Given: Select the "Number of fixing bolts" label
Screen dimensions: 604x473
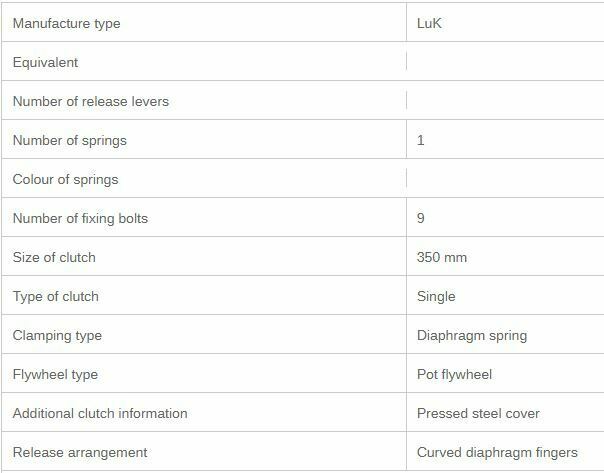Looking at the screenshot, I should pyautogui.click(x=80, y=218).
